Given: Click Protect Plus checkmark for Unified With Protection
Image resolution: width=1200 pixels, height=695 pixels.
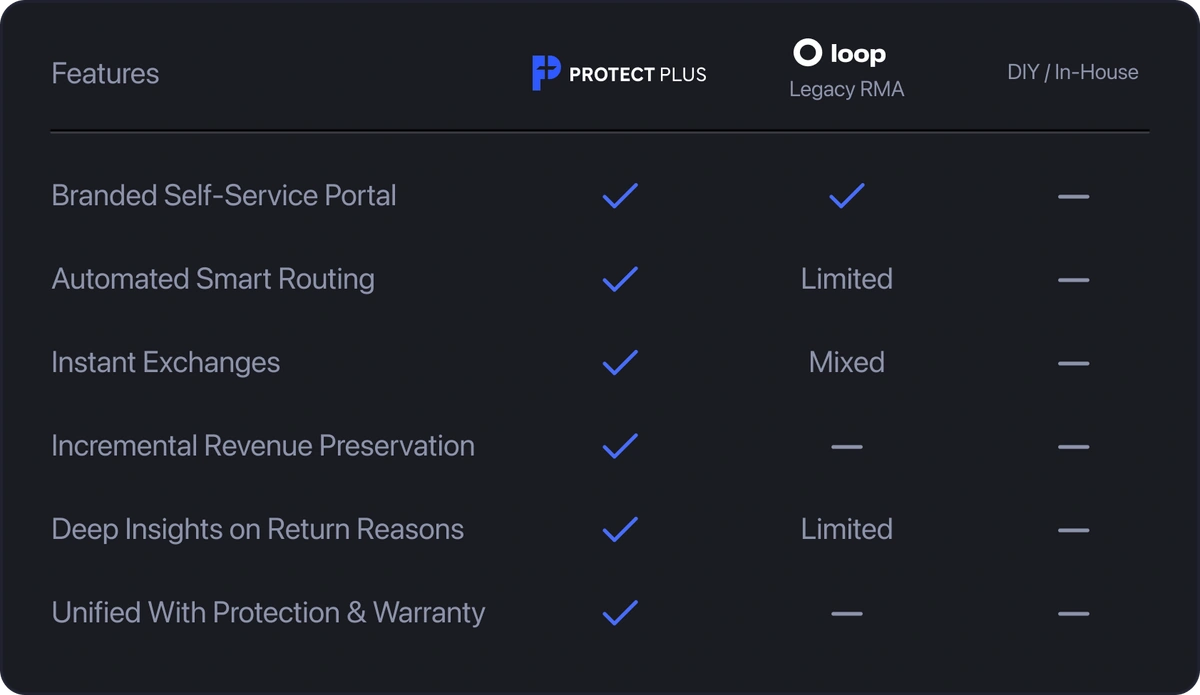Looking at the screenshot, I should pos(620,612).
